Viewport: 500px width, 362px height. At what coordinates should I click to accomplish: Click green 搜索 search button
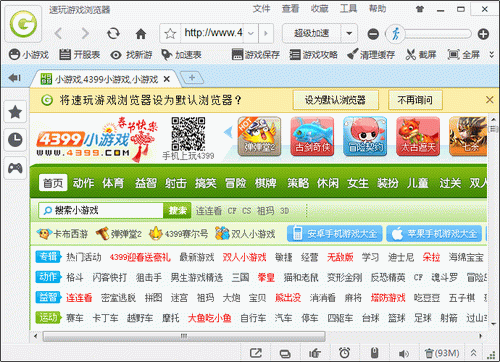[177, 210]
